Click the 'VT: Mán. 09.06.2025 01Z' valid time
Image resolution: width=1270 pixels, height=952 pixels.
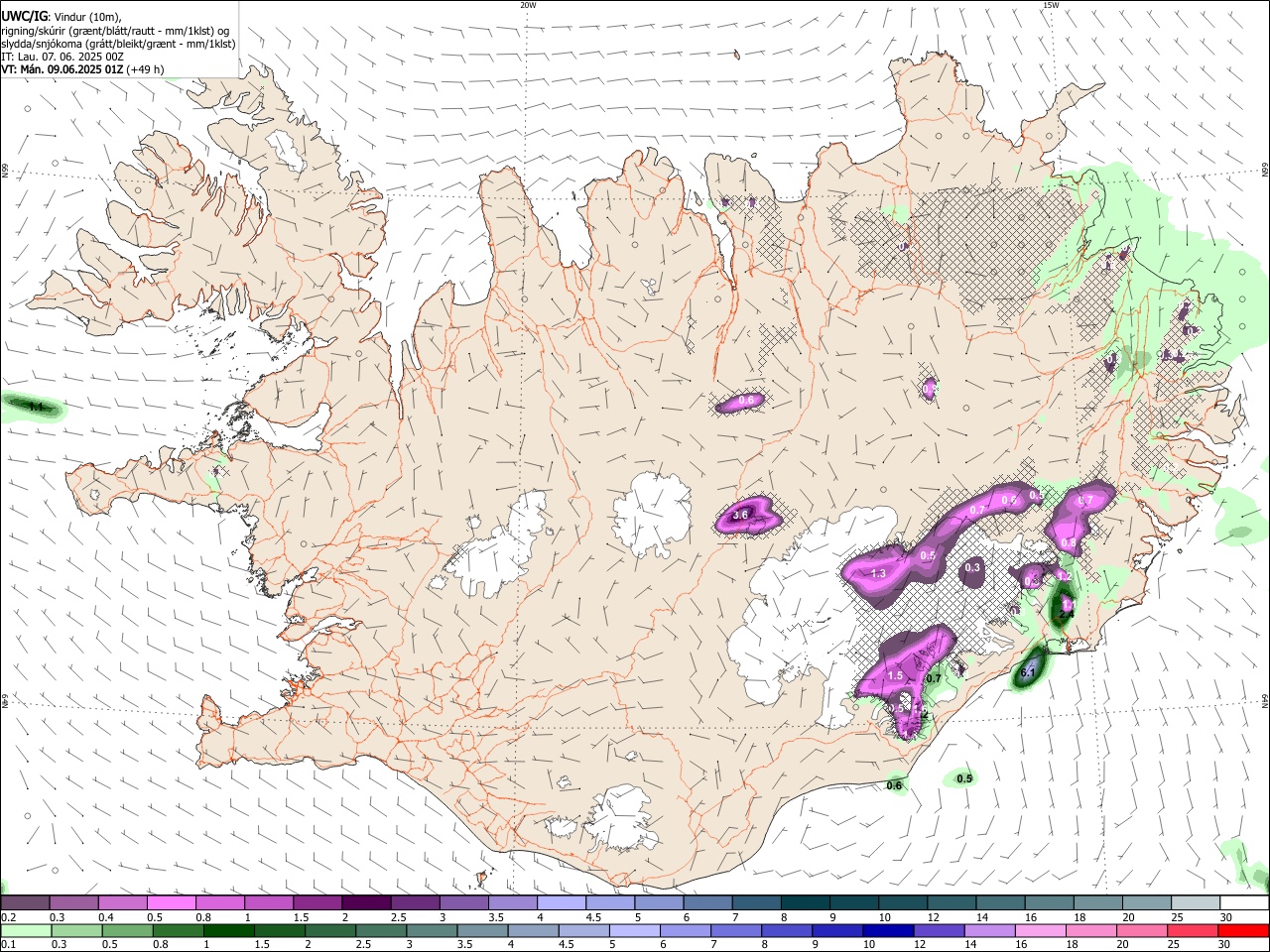pos(62,69)
